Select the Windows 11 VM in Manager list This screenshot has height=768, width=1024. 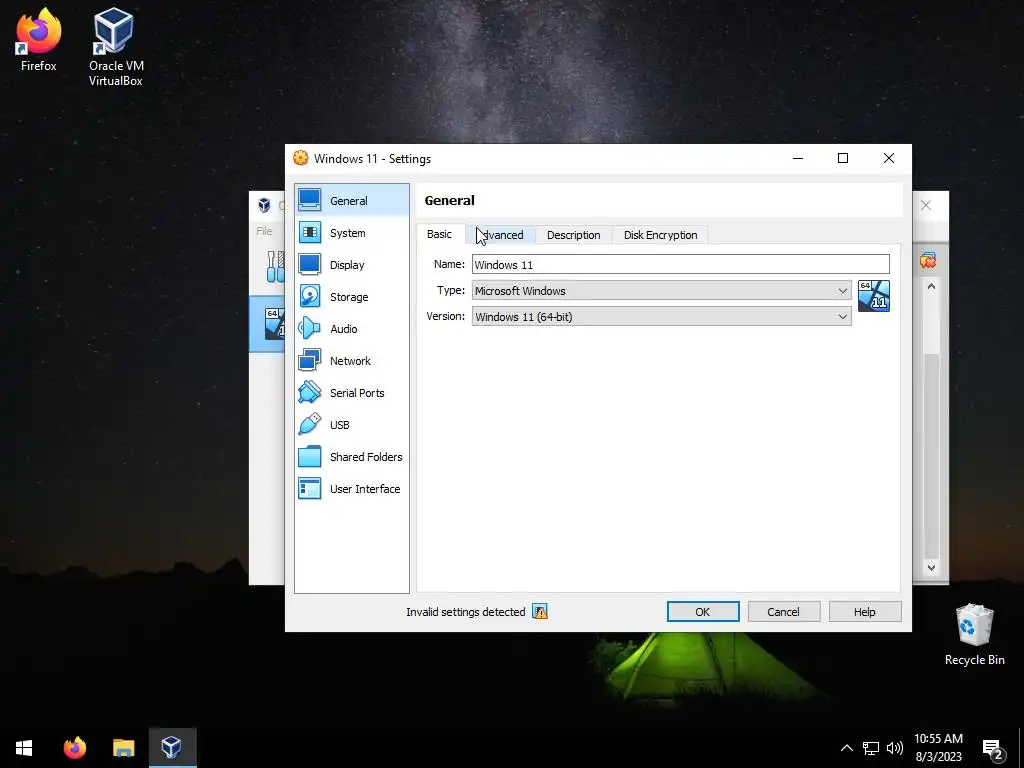267,324
